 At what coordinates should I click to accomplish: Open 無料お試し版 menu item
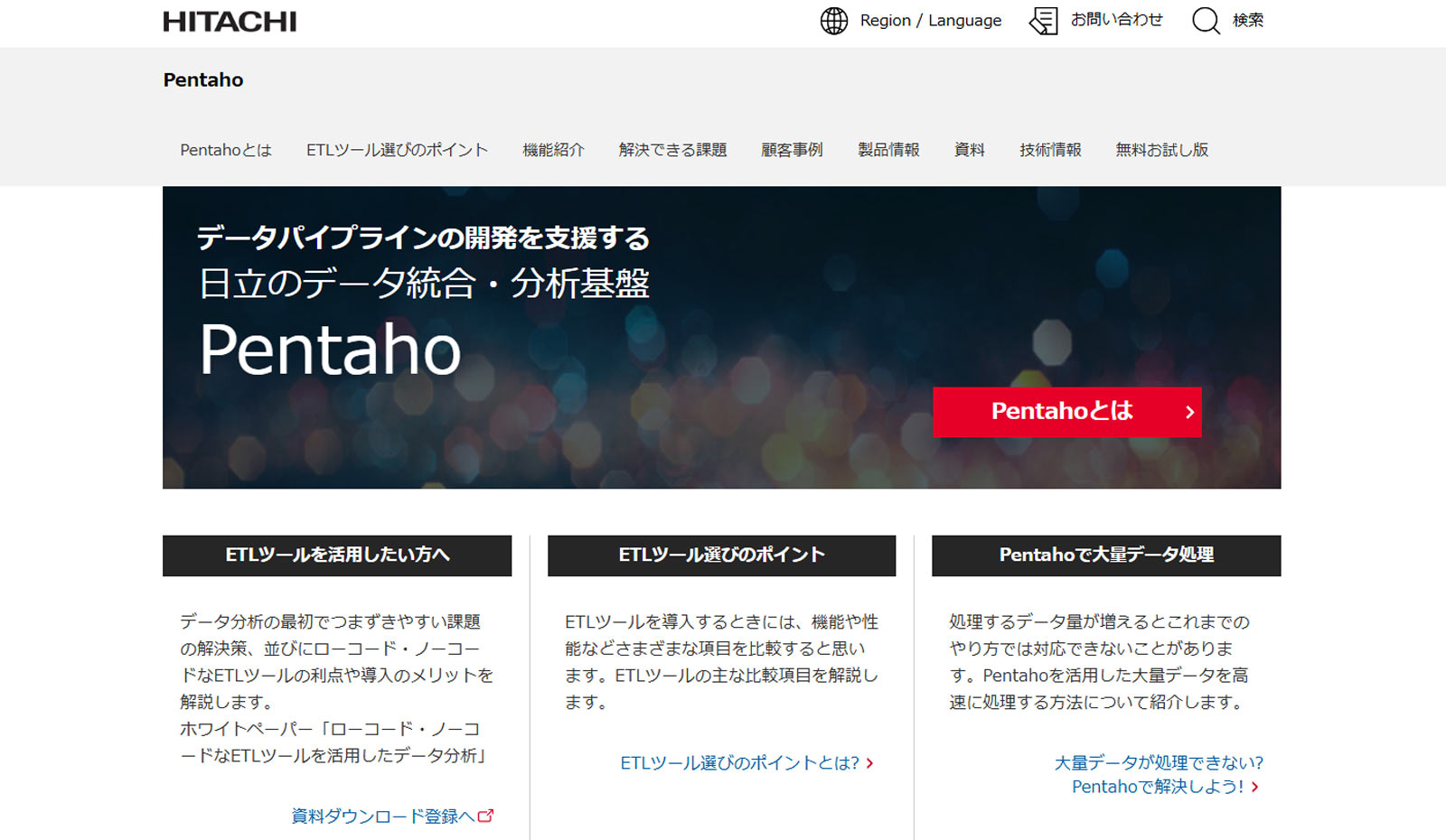click(1161, 150)
